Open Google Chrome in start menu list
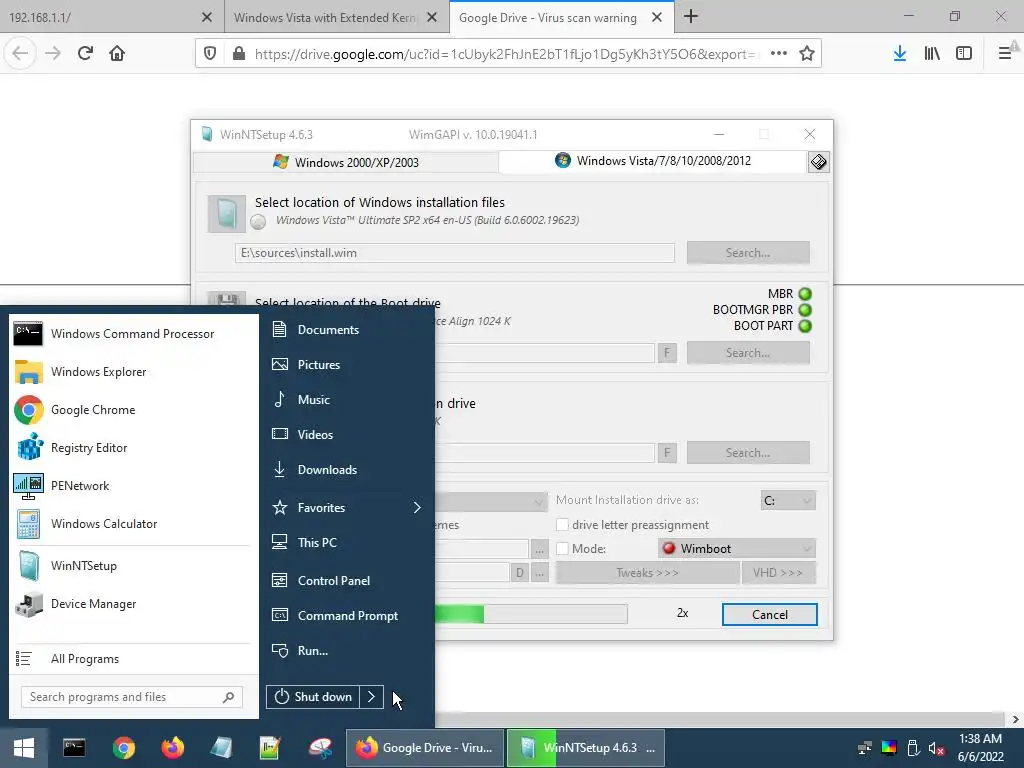Image resolution: width=1024 pixels, height=768 pixels. 131,409
